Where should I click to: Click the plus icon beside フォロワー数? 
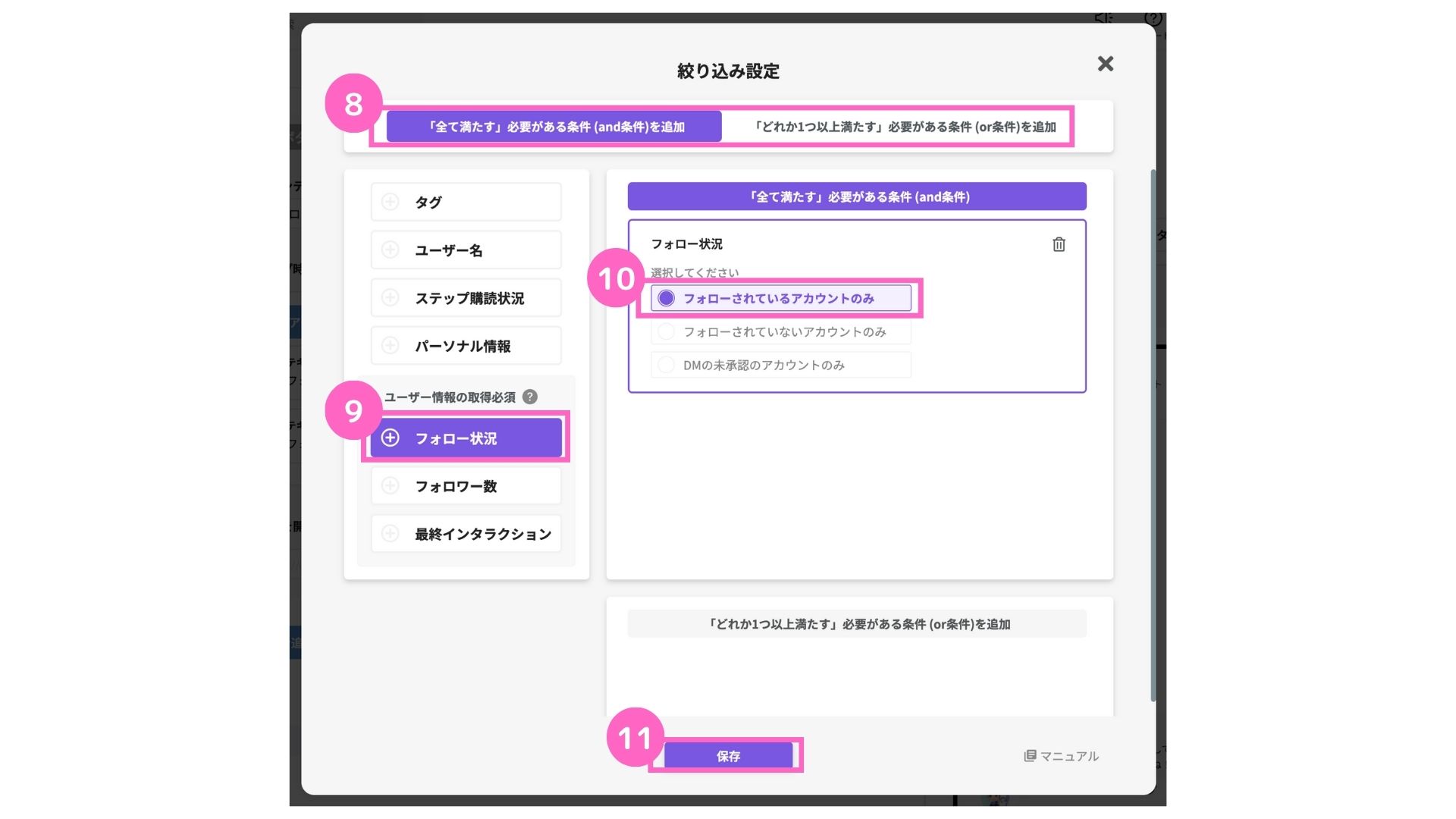(x=391, y=485)
